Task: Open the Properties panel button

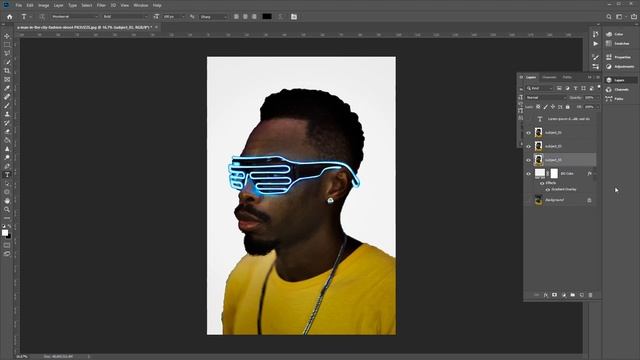Action: tap(619, 57)
